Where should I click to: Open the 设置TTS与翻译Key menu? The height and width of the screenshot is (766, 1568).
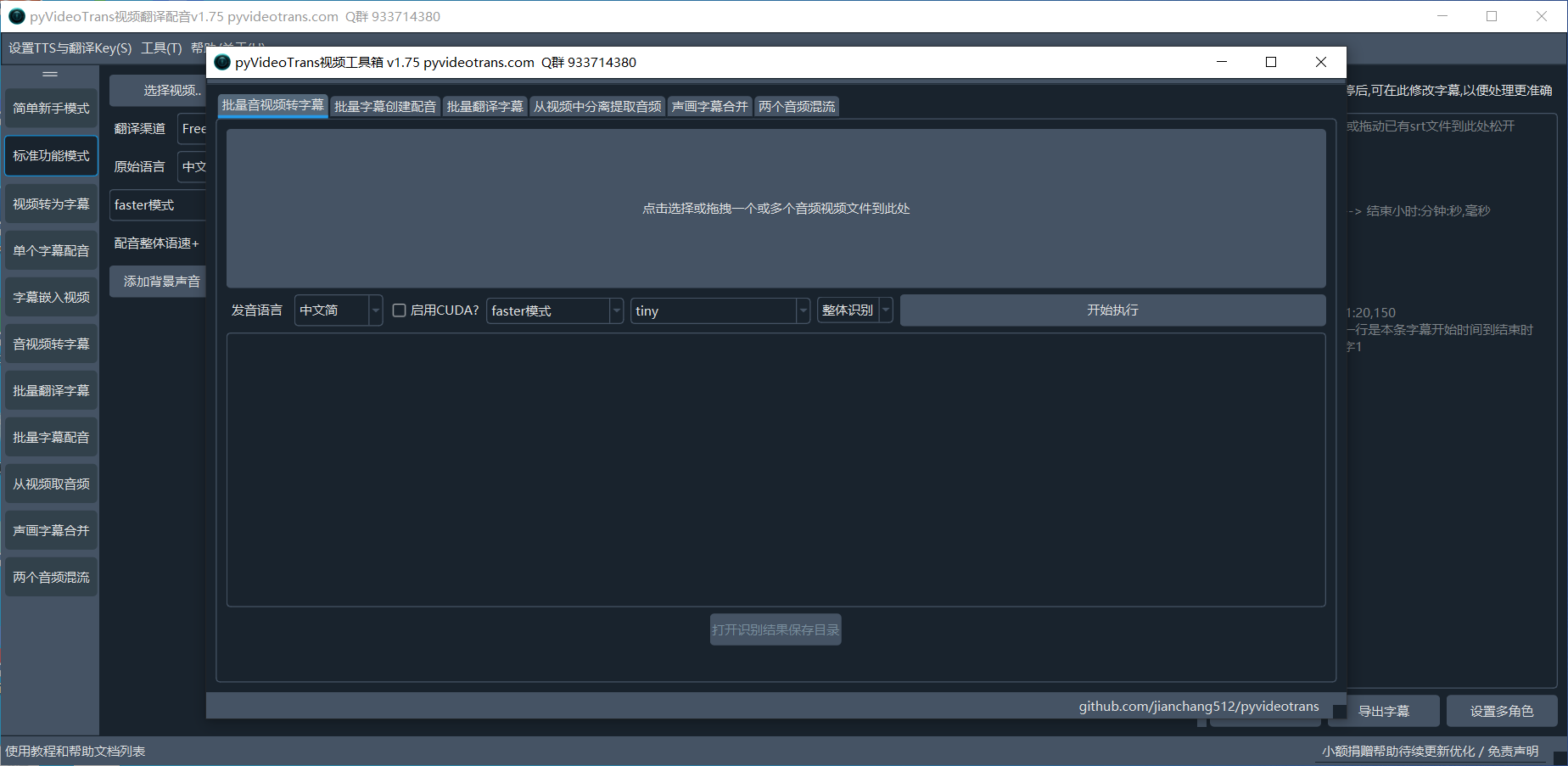70,48
